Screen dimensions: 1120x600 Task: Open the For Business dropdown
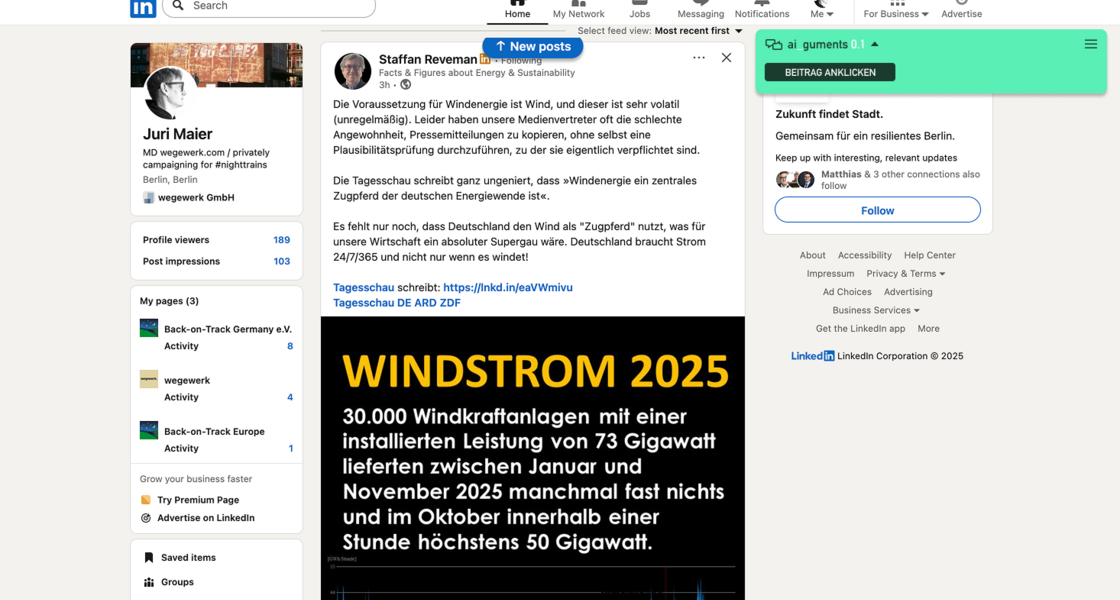pos(896,13)
